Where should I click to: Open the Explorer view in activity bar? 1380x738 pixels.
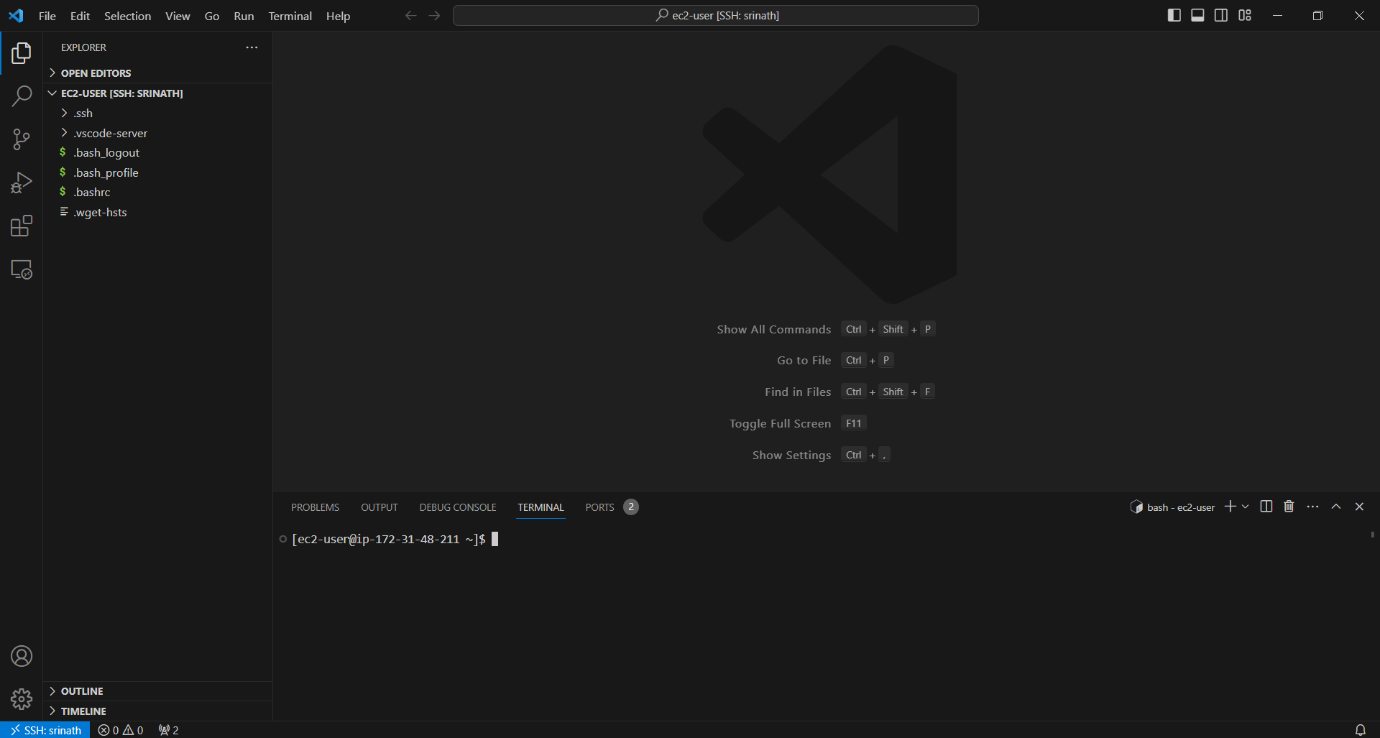(x=21, y=53)
